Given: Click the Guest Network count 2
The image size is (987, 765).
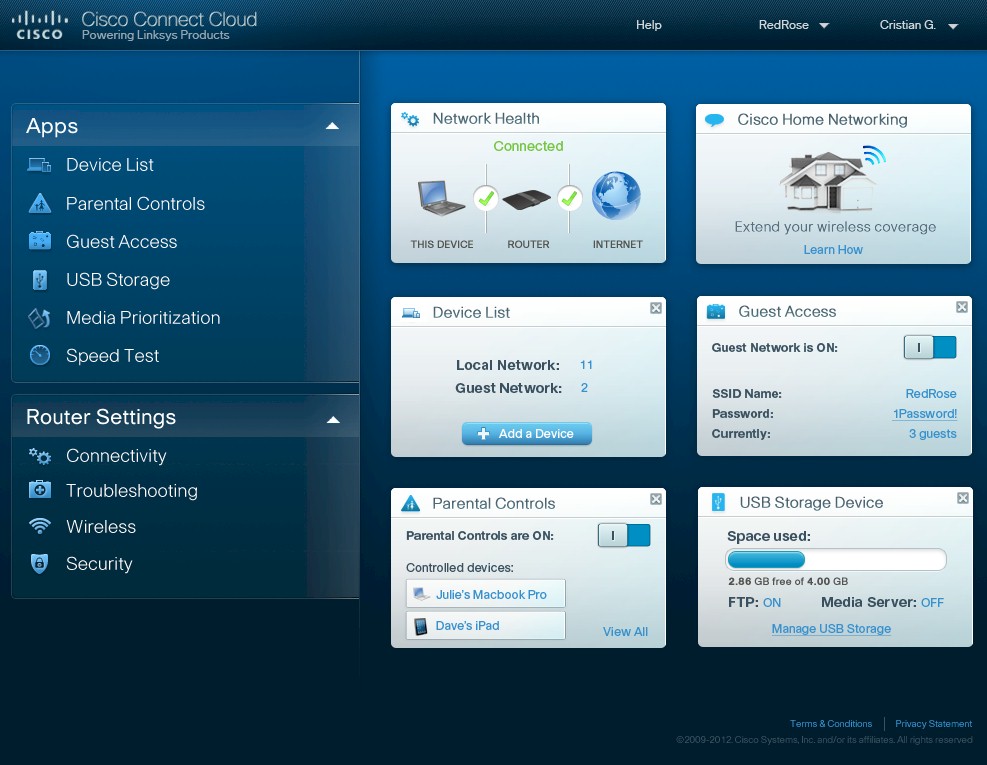Looking at the screenshot, I should tap(584, 388).
